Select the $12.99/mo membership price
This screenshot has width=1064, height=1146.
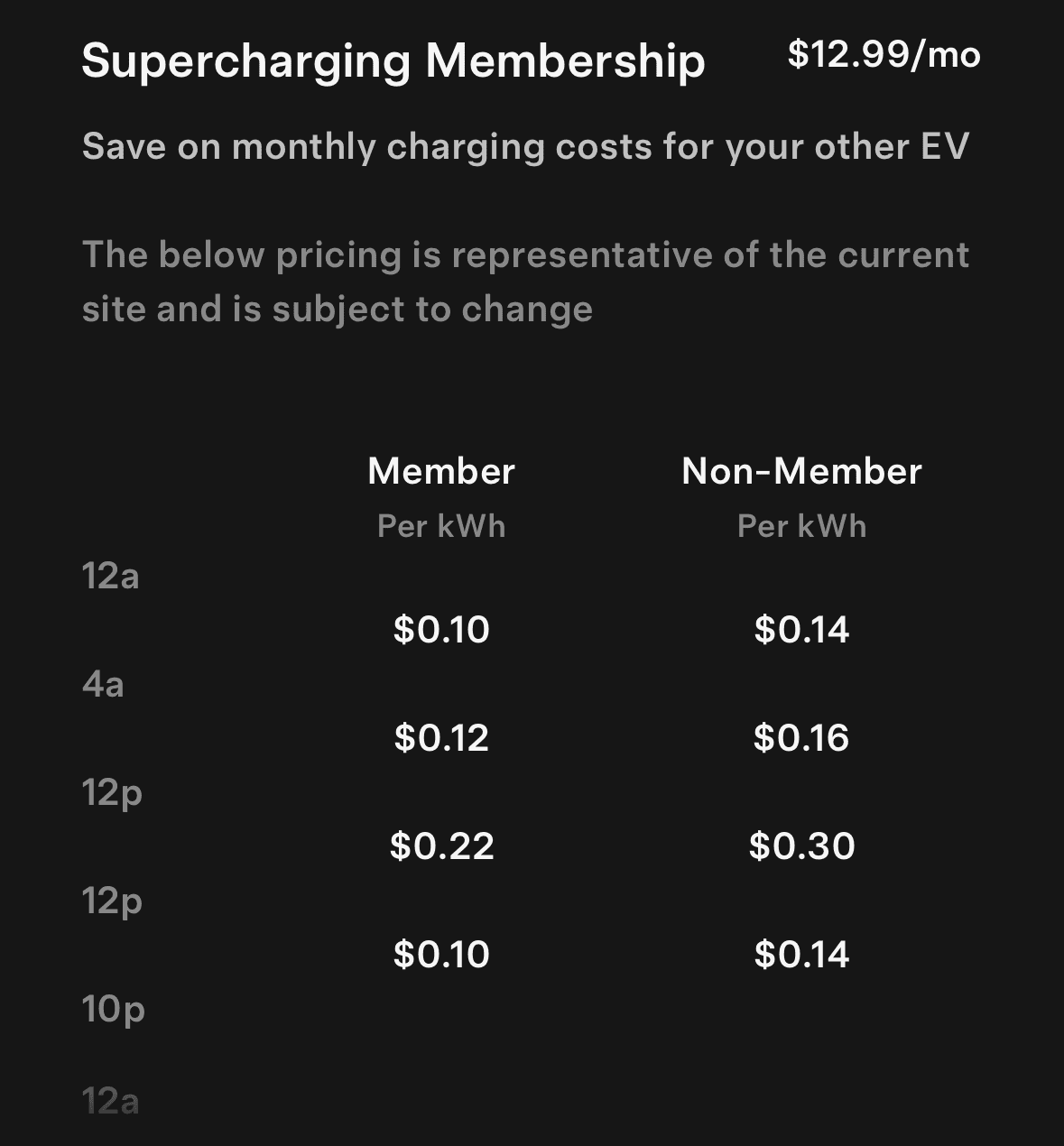884,54
